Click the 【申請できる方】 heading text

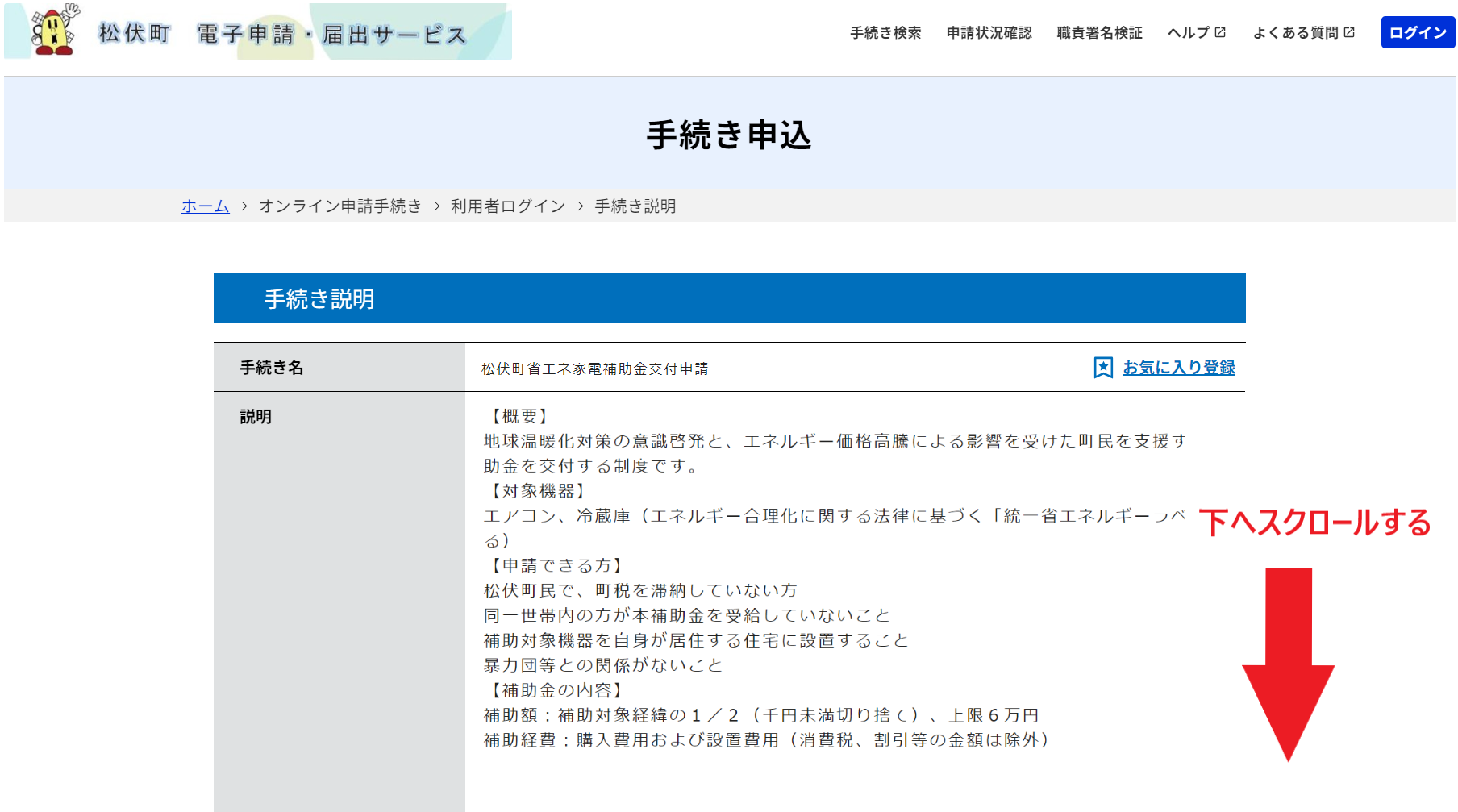557,566
